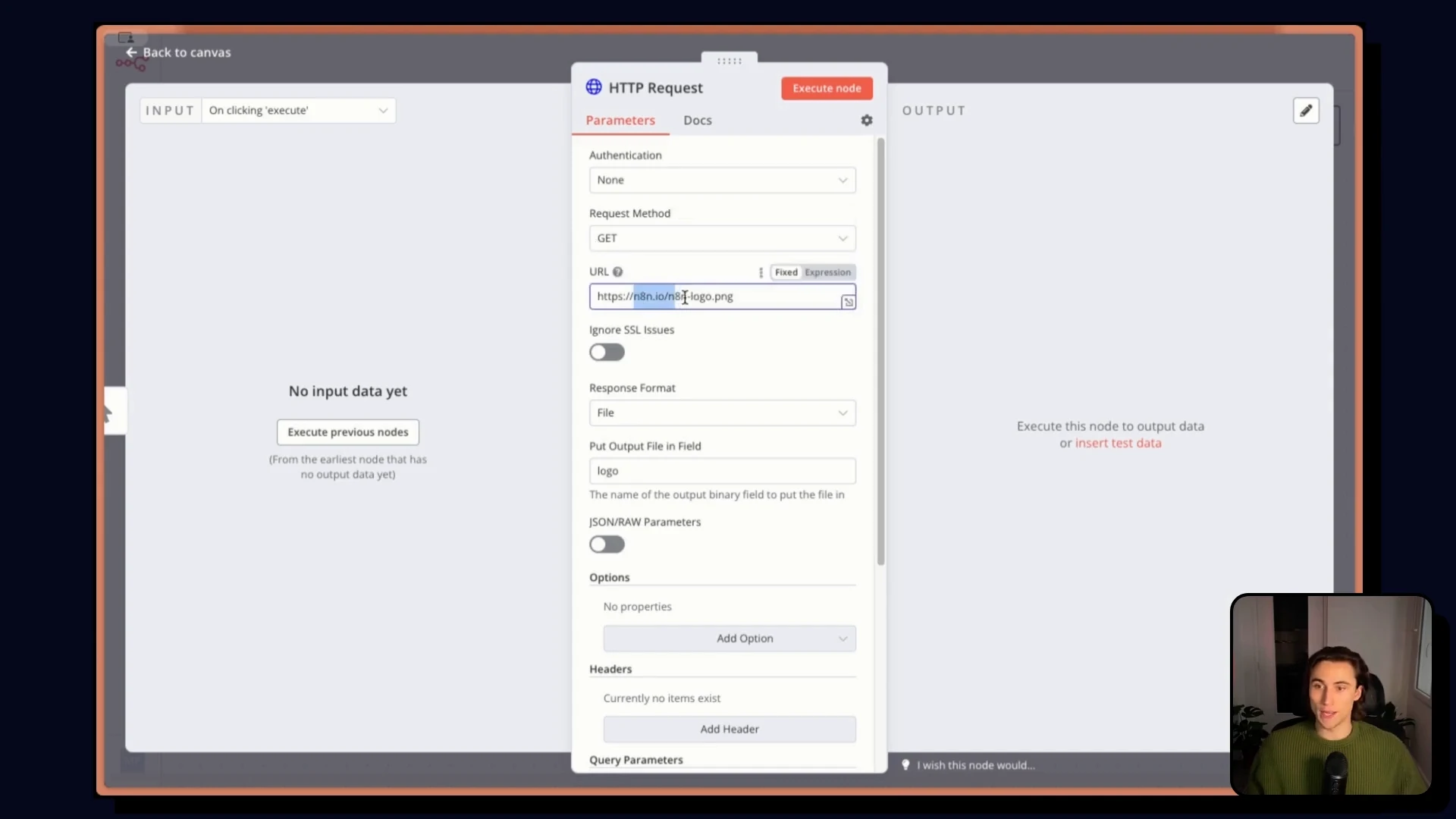
Task: Click the HTTP Request globe icon
Action: coord(594,87)
